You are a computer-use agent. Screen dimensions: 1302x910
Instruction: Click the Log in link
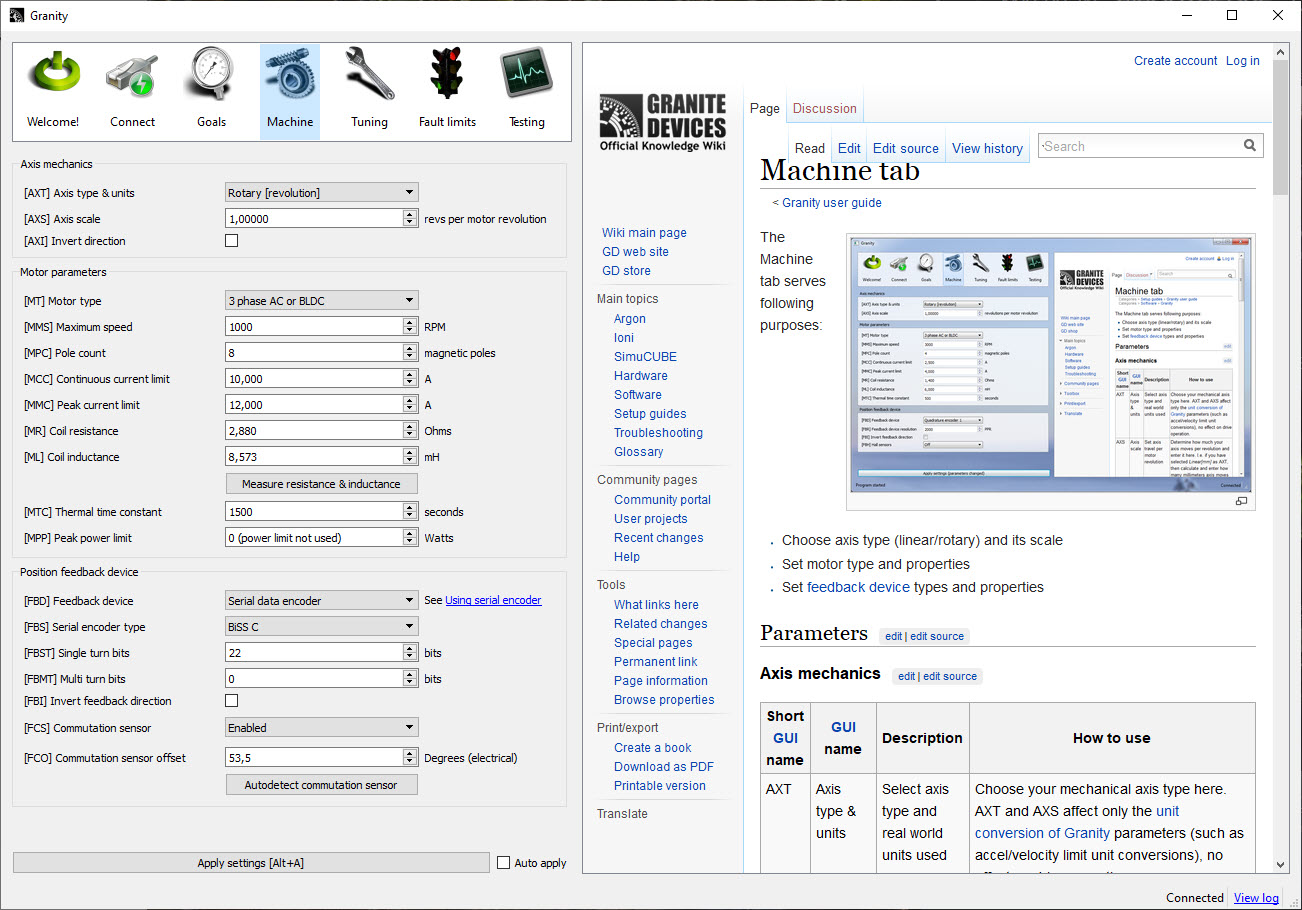coord(1243,61)
